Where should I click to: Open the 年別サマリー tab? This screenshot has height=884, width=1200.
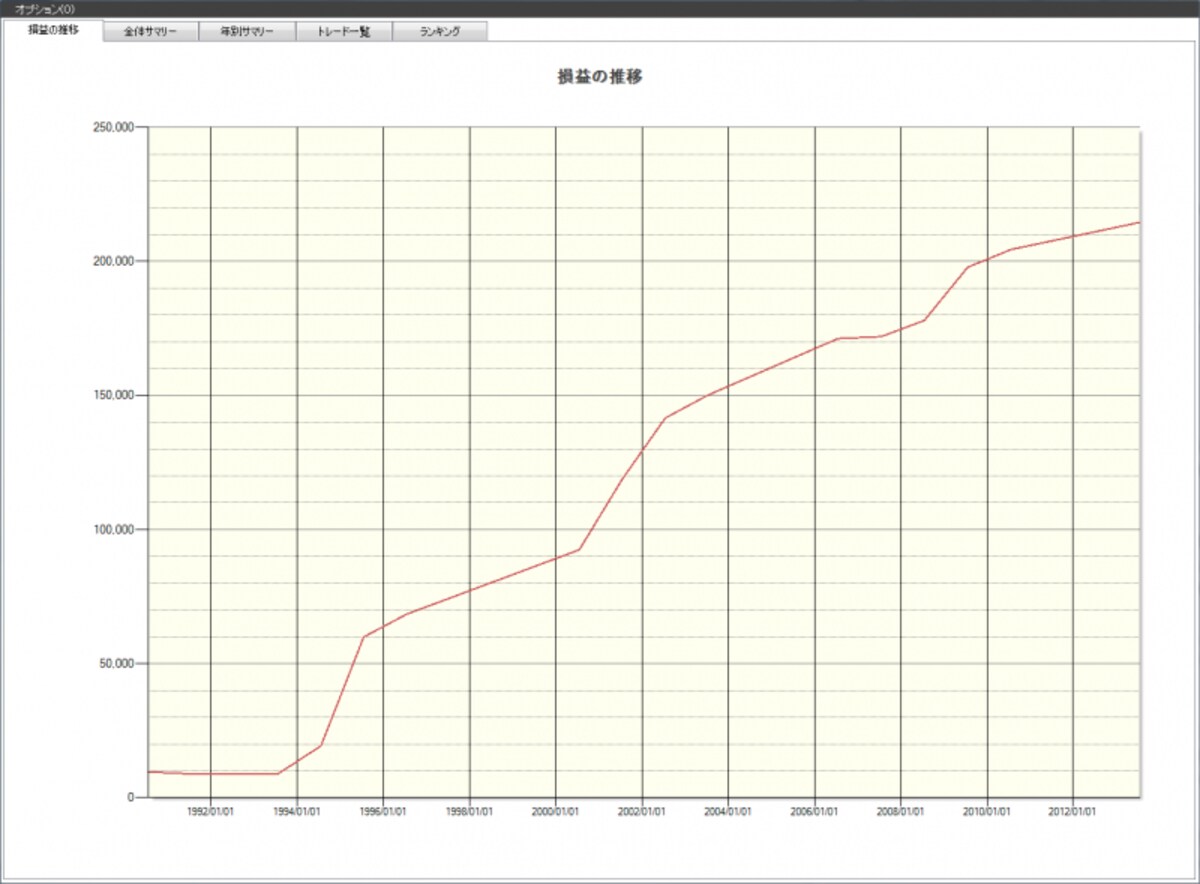pos(247,32)
